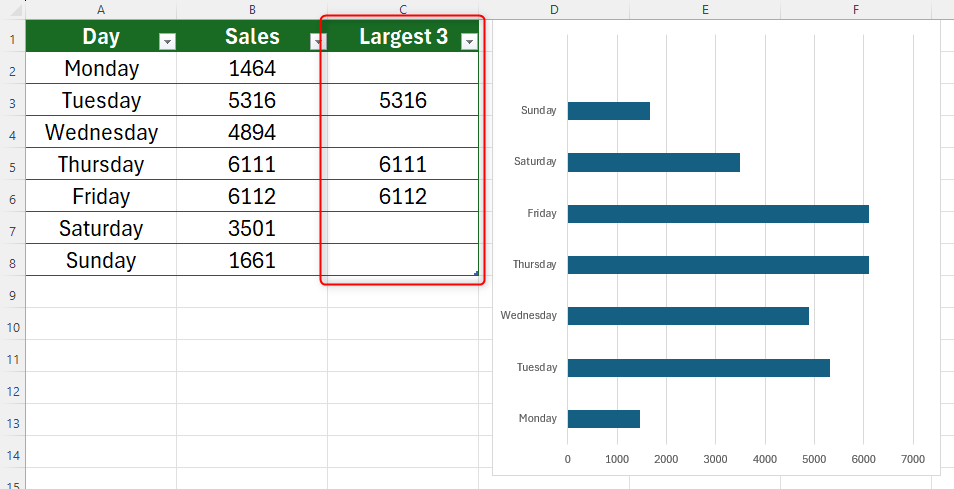Image resolution: width=954 pixels, height=489 pixels.
Task: Click the Wednesday axis label in chart
Action: [x=529, y=316]
